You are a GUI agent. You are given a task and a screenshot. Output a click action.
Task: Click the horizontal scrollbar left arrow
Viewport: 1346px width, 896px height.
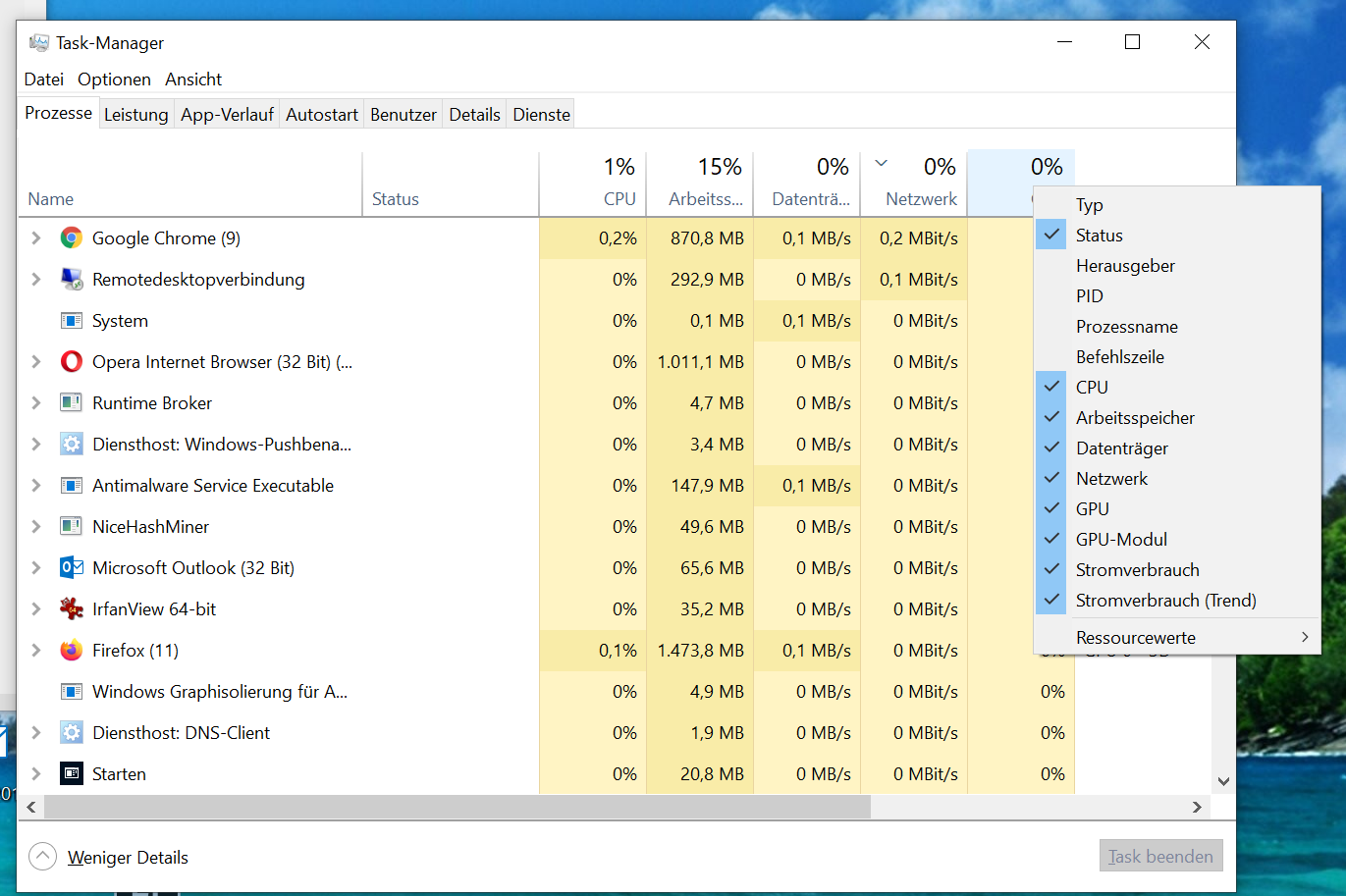coord(31,807)
